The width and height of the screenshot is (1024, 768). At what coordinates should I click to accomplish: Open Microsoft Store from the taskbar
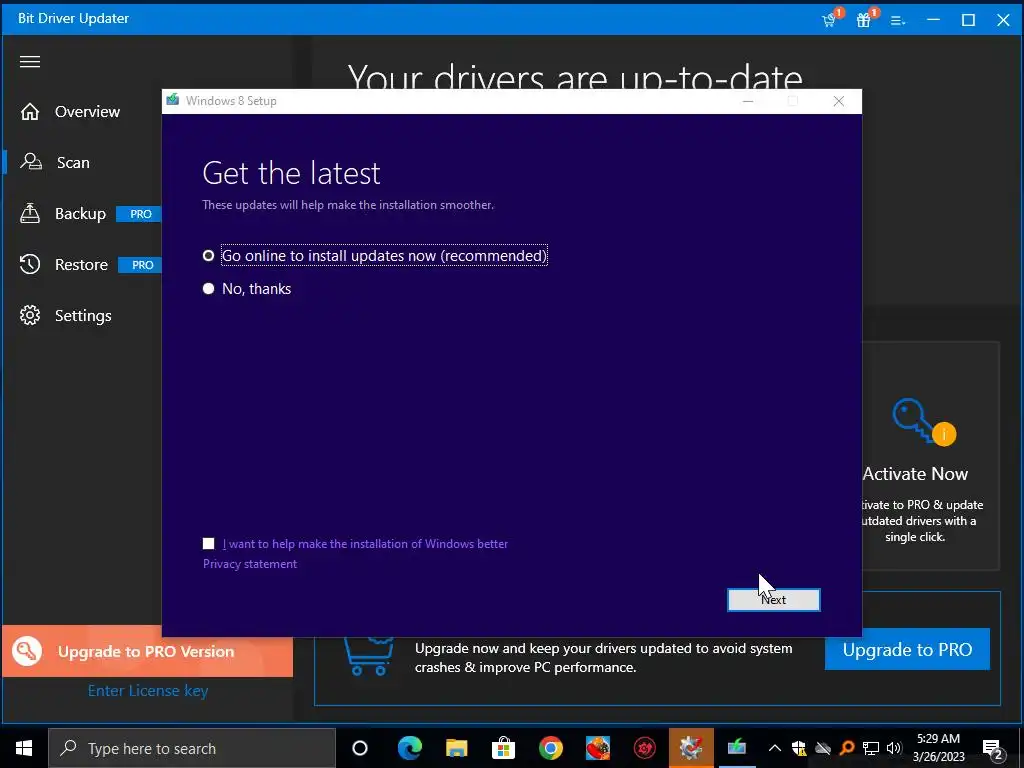click(504, 748)
